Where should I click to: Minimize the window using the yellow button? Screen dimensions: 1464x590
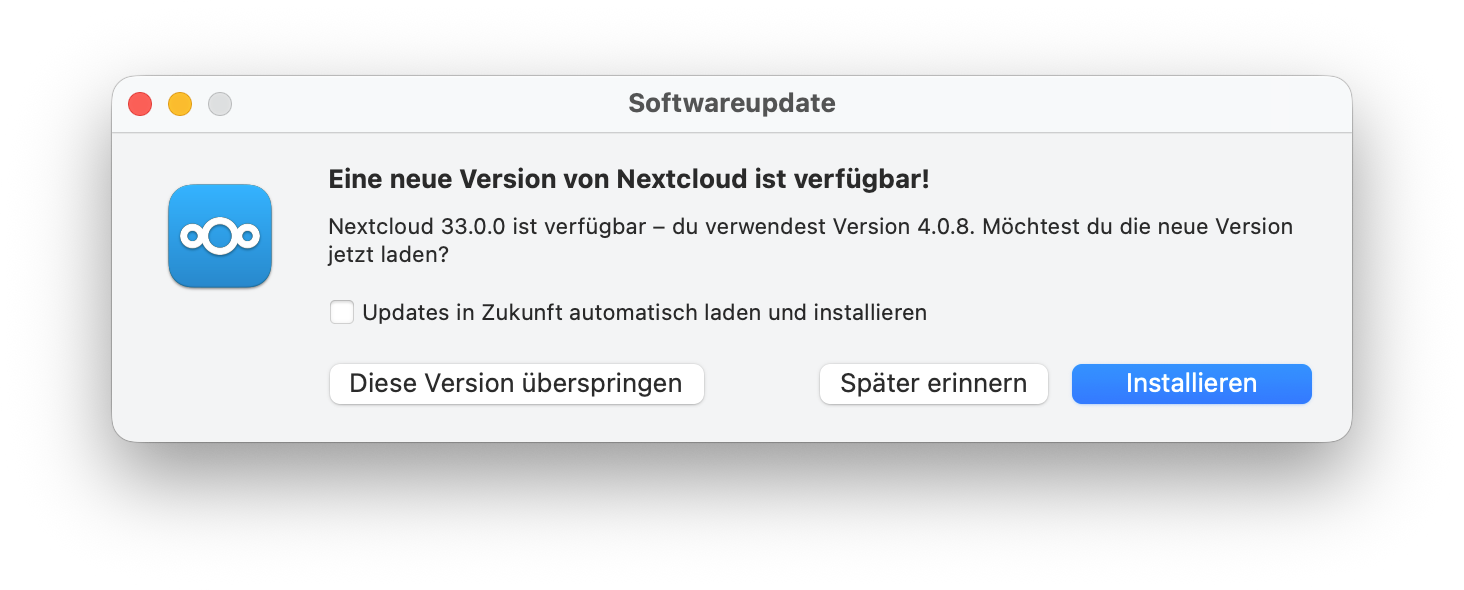pos(180,104)
